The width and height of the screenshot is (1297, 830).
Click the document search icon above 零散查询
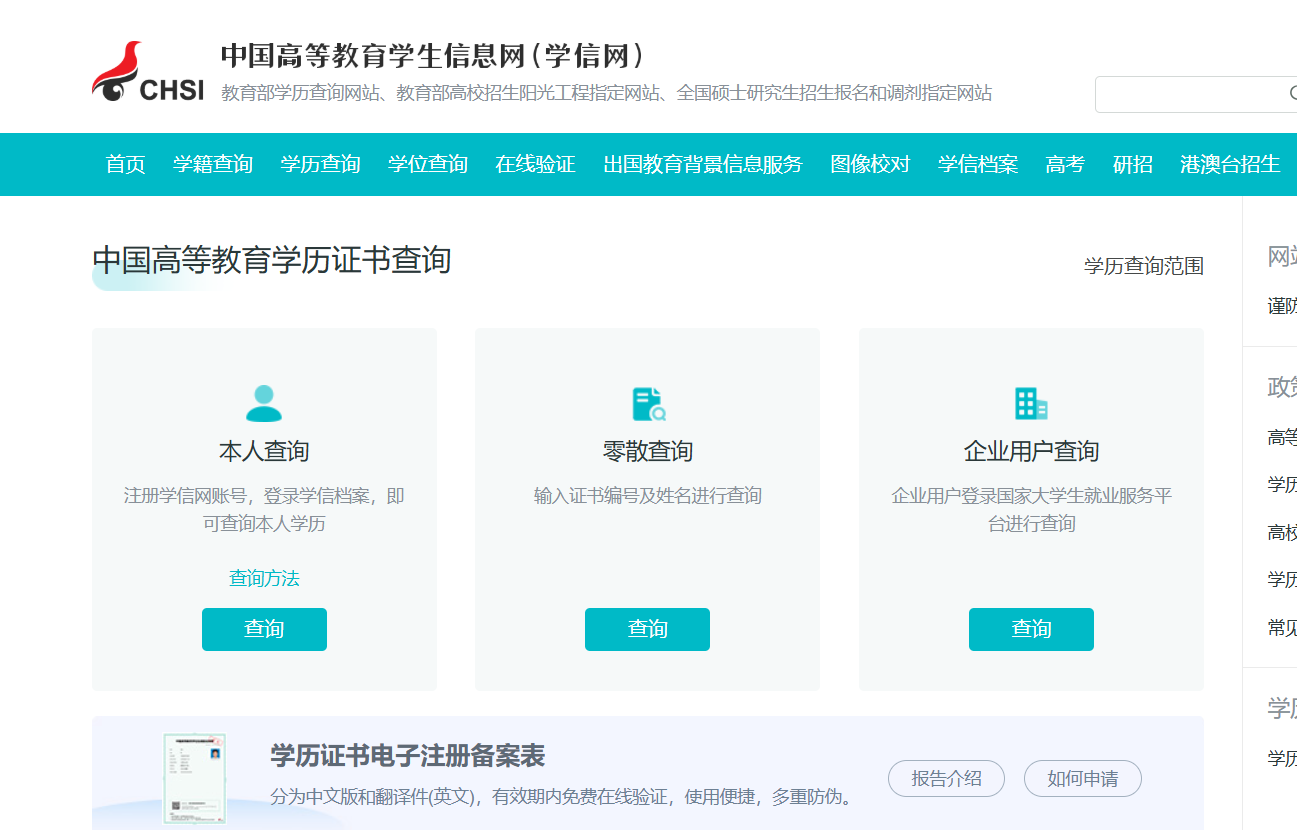[x=648, y=403]
